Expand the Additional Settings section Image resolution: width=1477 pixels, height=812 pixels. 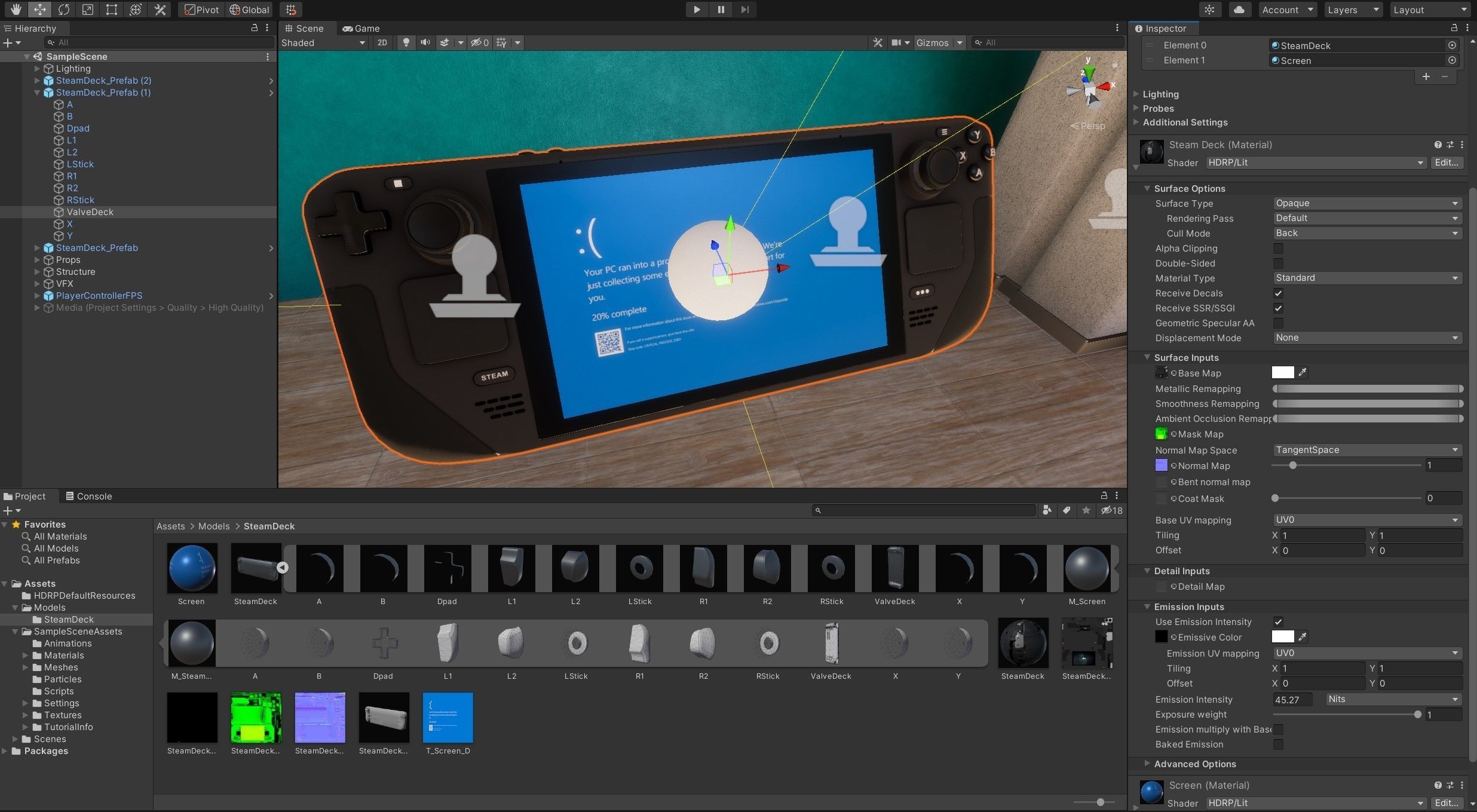click(x=1136, y=122)
